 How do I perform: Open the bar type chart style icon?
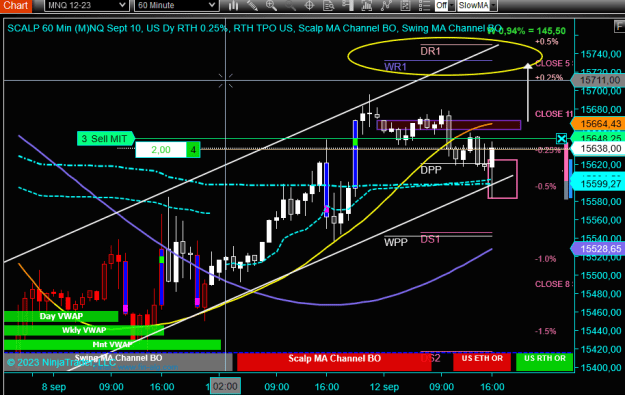pos(234,5)
